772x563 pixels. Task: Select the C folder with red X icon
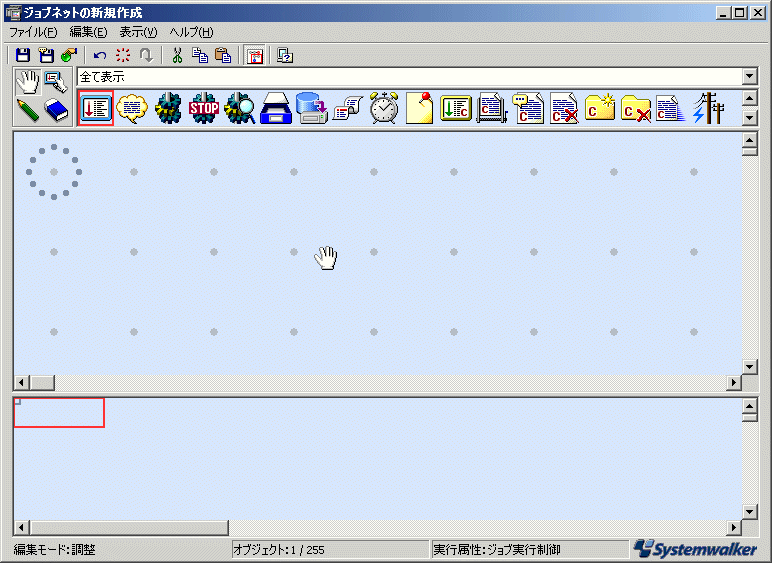[636, 108]
